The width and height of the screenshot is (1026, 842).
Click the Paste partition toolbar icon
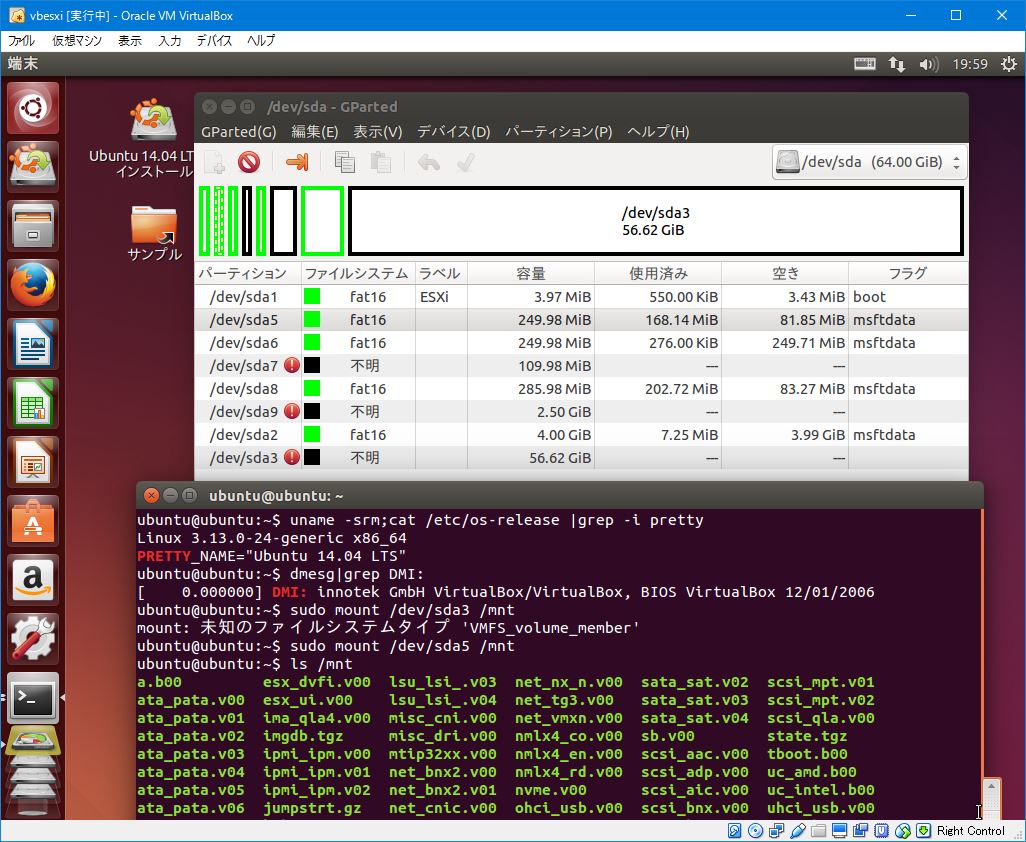coord(380,162)
